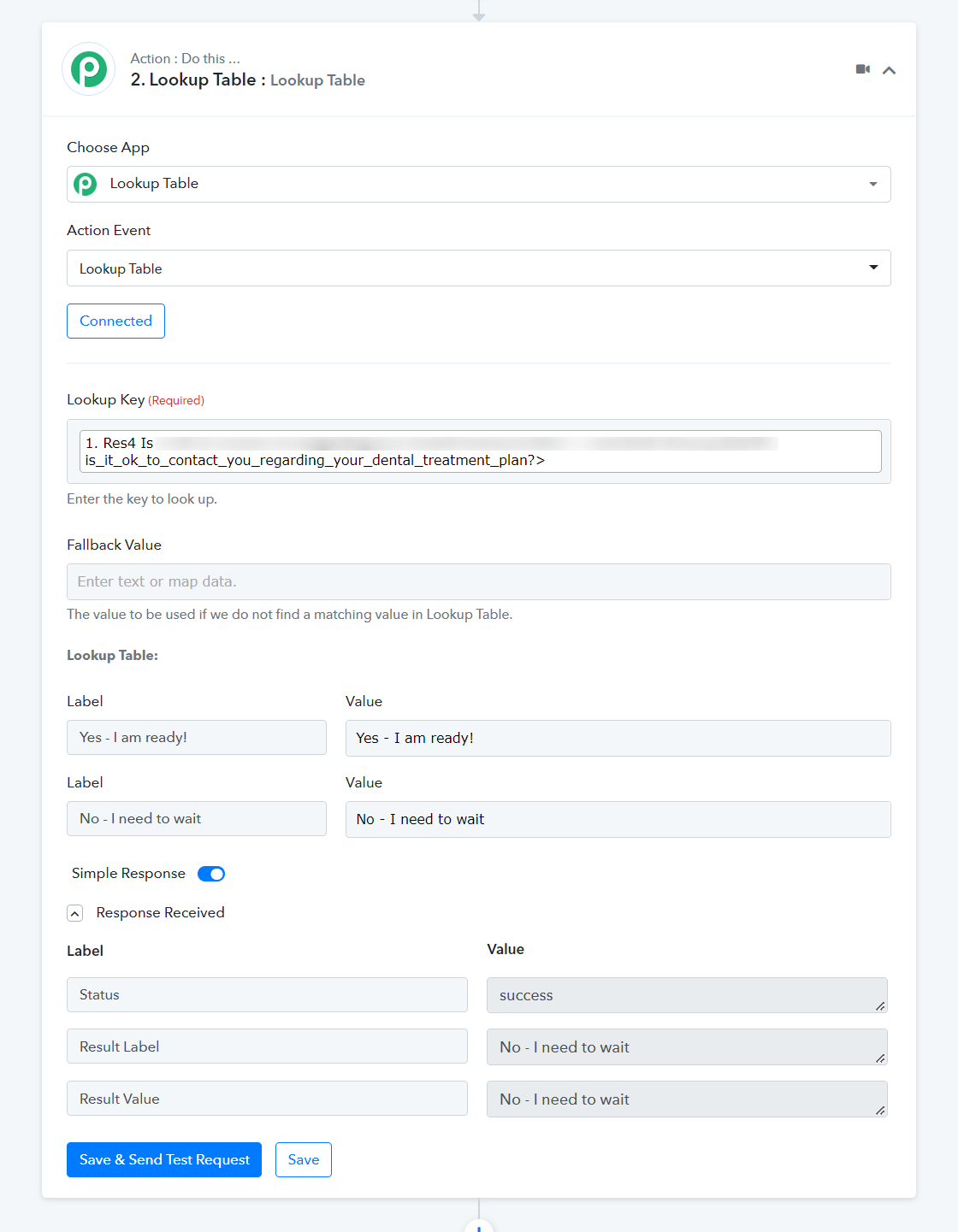Click the Fallback Value text field
The image size is (958, 1232).
point(479,581)
